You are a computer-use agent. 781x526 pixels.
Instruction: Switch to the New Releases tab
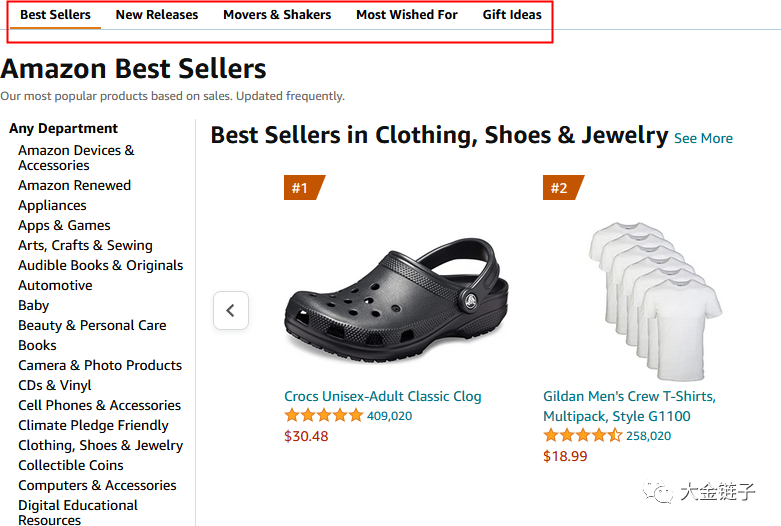coord(157,15)
